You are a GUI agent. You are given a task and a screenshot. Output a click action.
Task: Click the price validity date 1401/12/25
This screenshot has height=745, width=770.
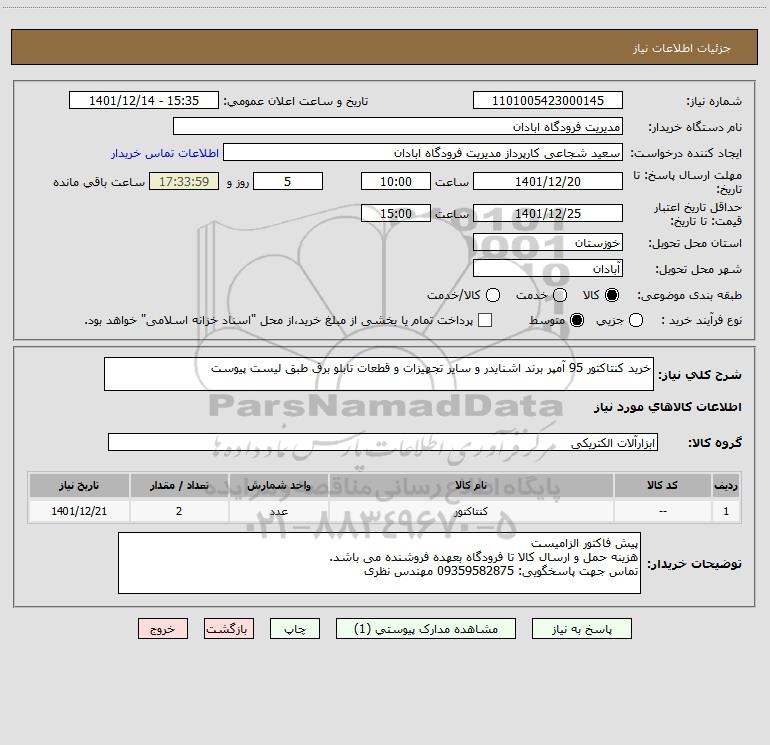(x=548, y=213)
